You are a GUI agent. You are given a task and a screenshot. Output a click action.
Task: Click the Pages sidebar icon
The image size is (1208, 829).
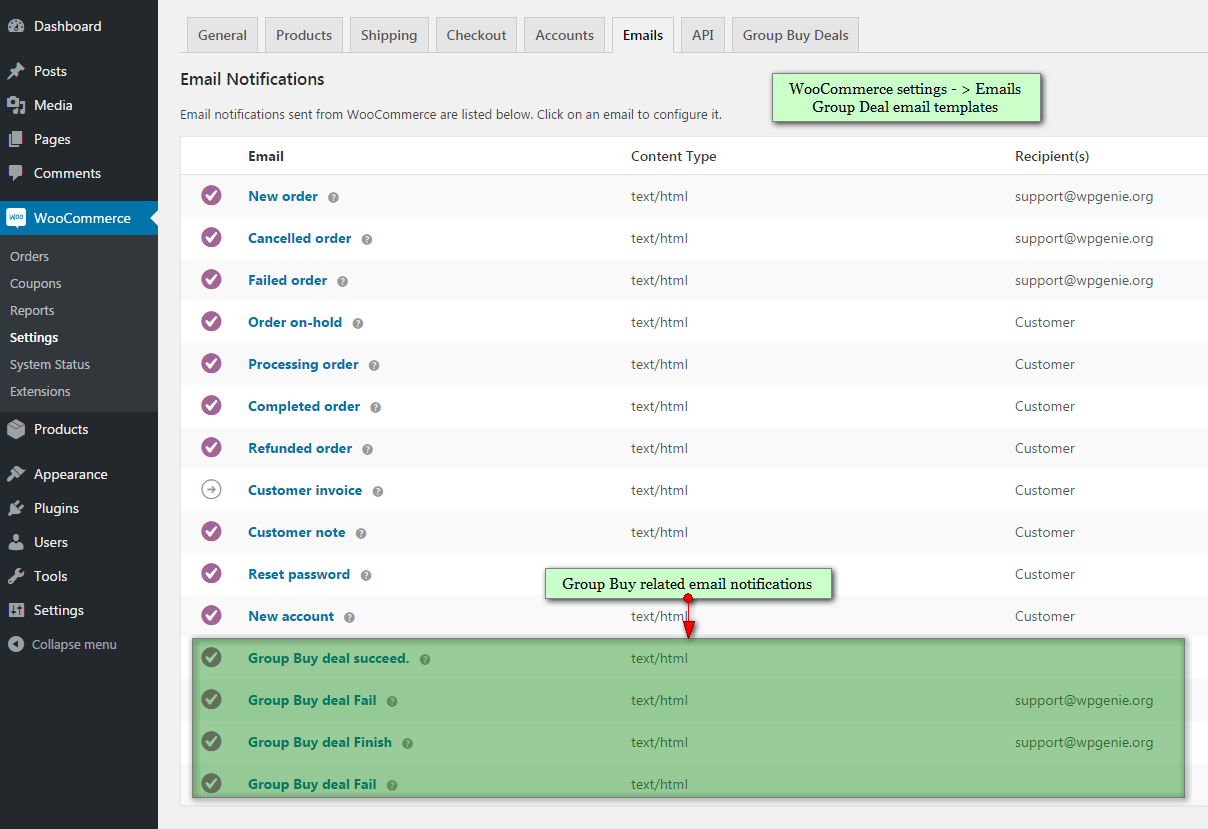coord(16,138)
